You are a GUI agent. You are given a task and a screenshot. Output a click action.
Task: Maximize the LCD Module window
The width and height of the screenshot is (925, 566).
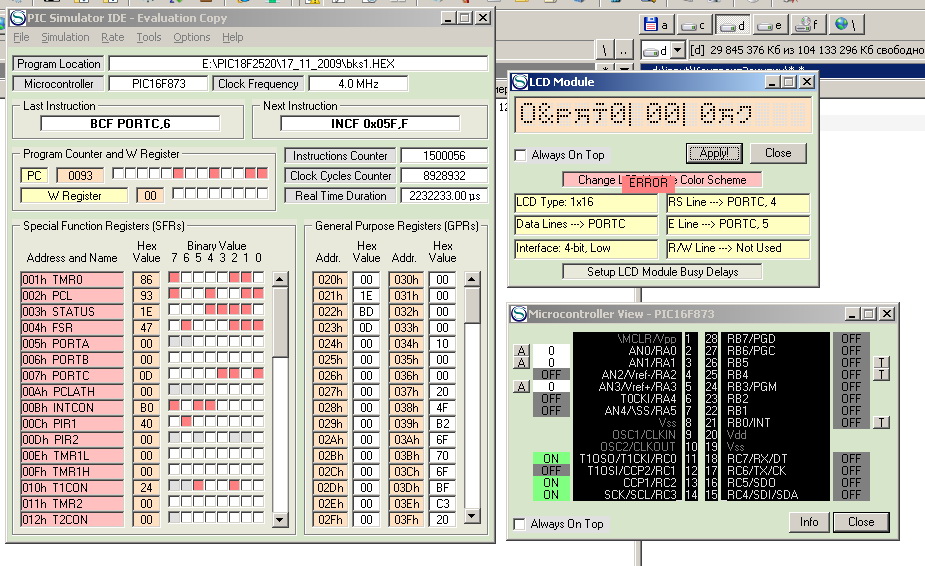[x=789, y=82]
